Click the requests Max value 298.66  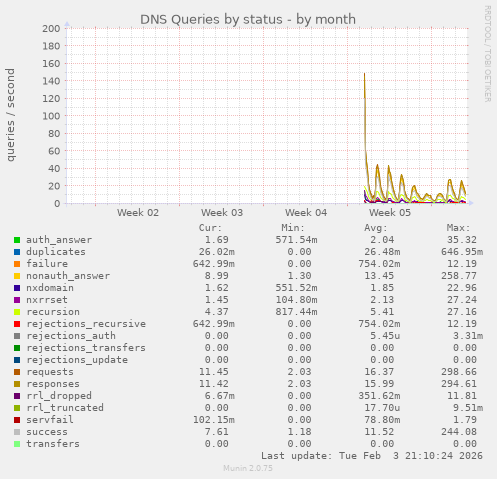[459, 372]
